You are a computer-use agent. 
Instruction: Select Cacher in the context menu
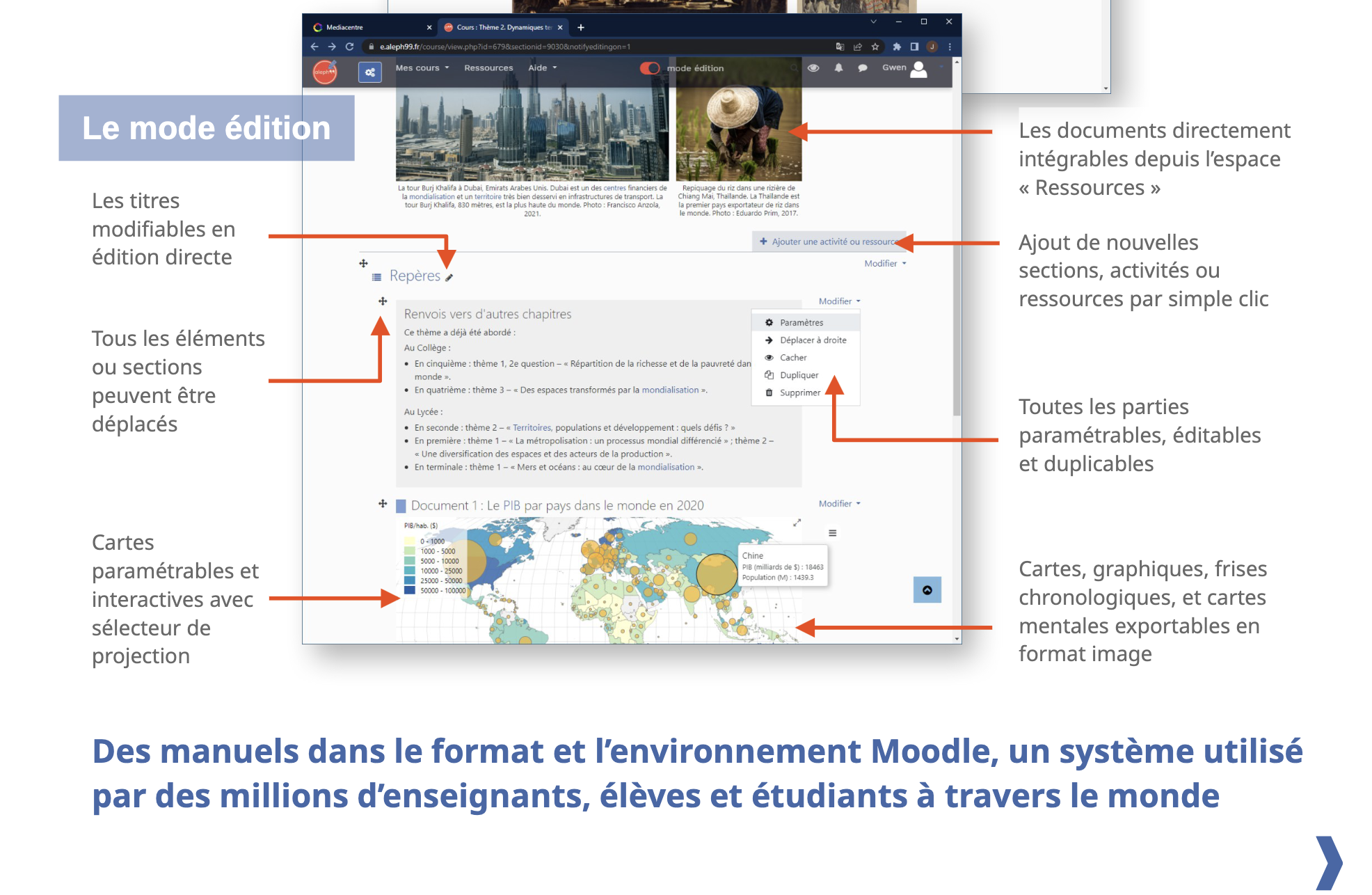[x=793, y=358]
